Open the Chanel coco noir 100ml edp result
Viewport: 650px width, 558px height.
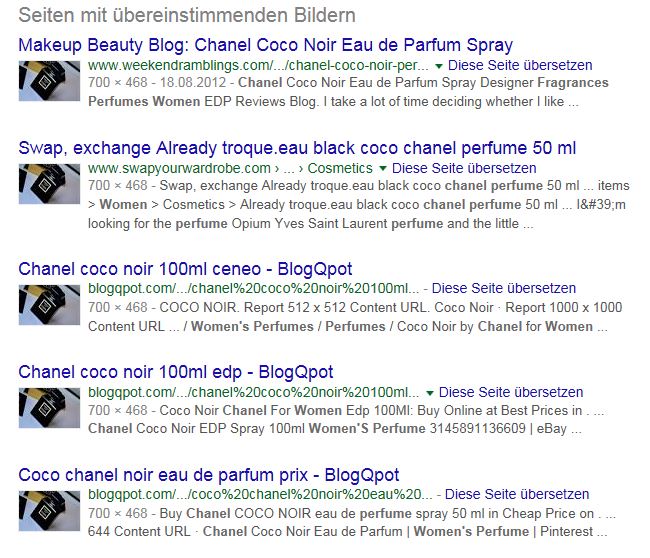pos(176,372)
